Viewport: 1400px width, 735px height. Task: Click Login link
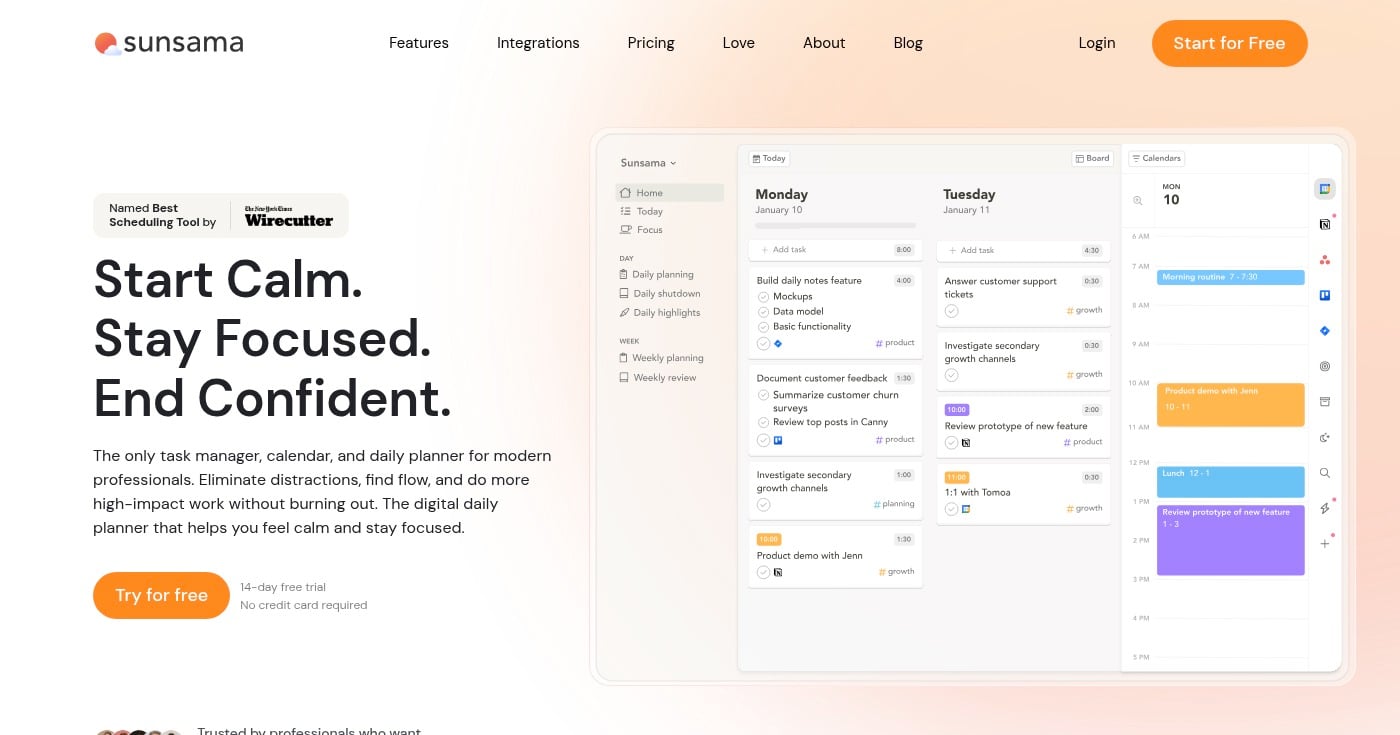[x=1097, y=43]
